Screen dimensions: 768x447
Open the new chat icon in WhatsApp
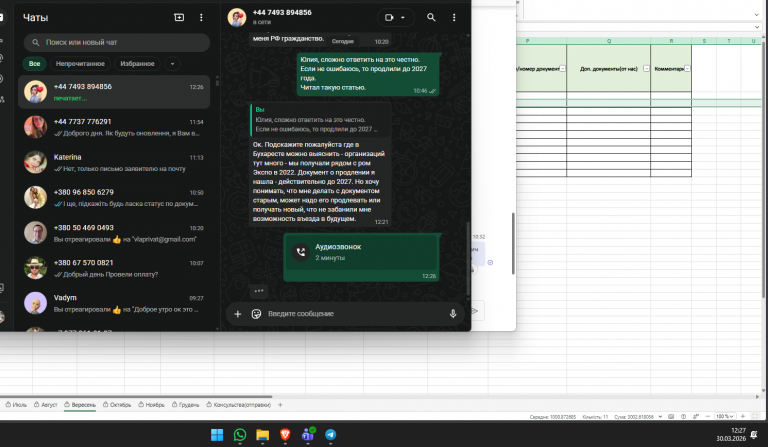click(x=179, y=17)
